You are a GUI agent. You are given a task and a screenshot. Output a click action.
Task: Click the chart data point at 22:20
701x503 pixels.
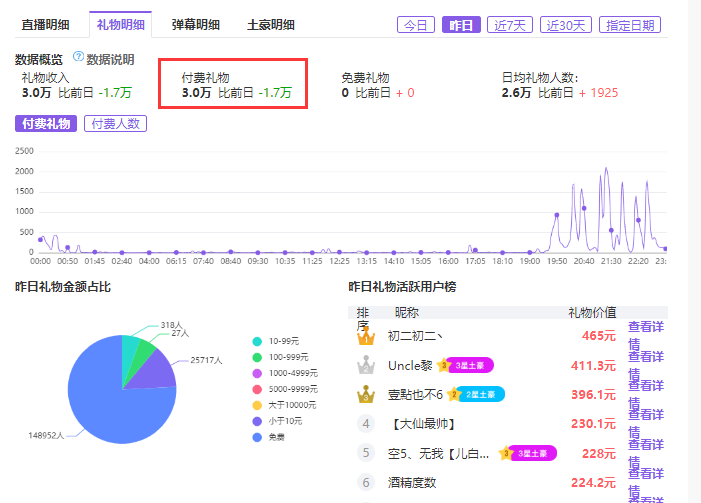click(638, 220)
